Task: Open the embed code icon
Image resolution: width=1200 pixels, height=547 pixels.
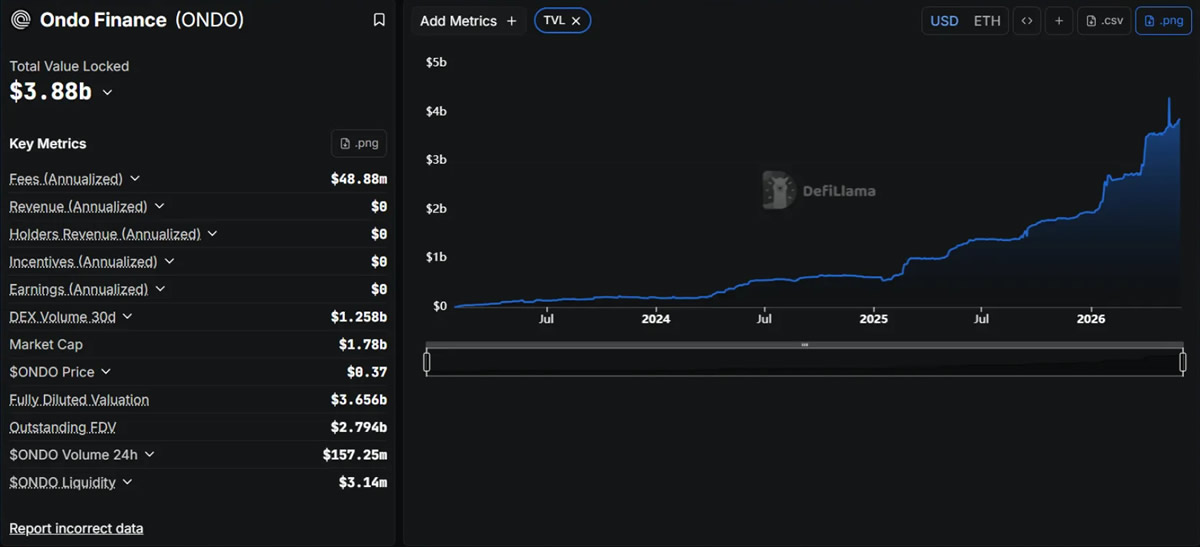Action: pyautogui.click(x=1026, y=21)
